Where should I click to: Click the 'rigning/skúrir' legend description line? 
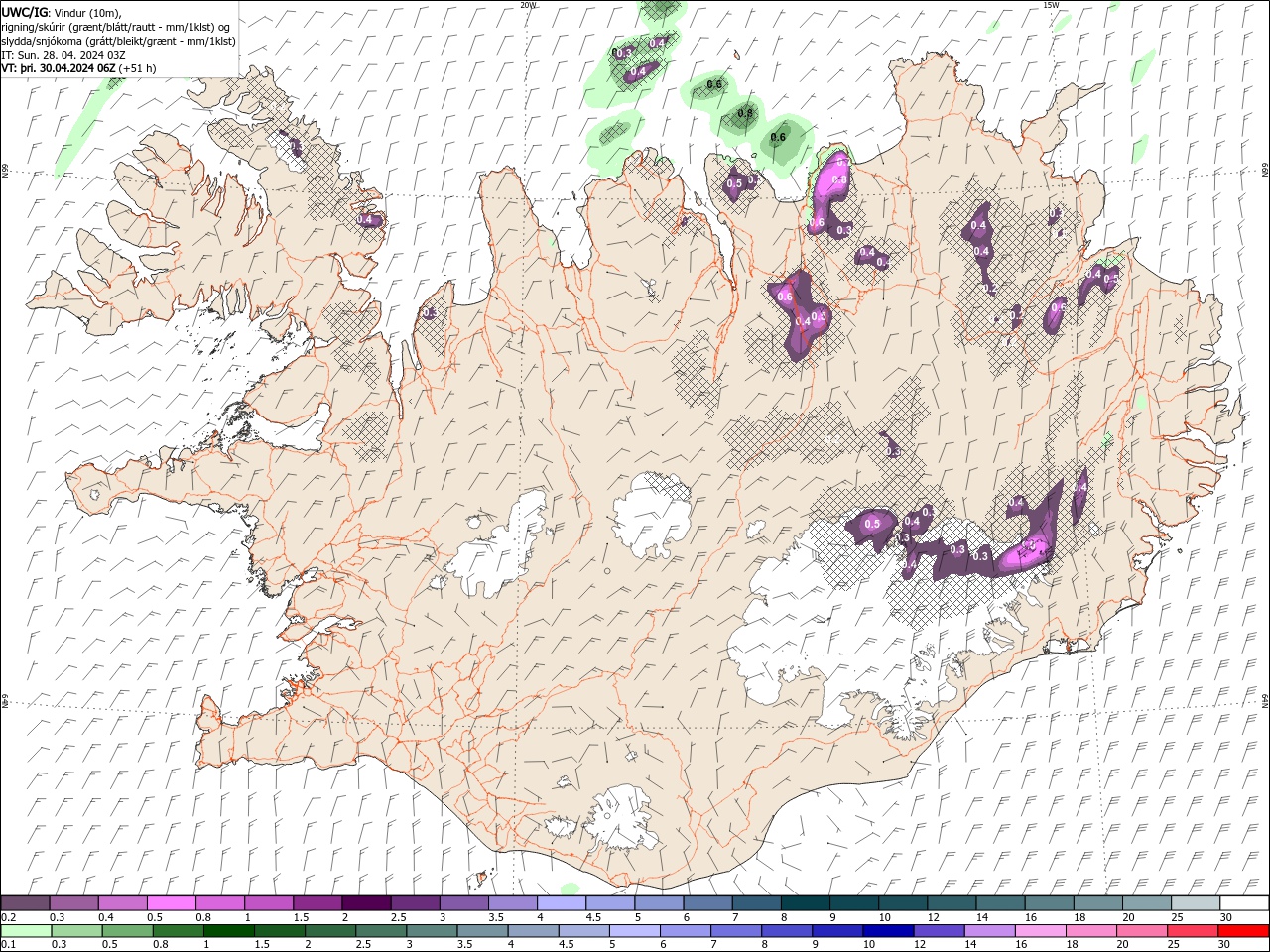click(116, 27)
